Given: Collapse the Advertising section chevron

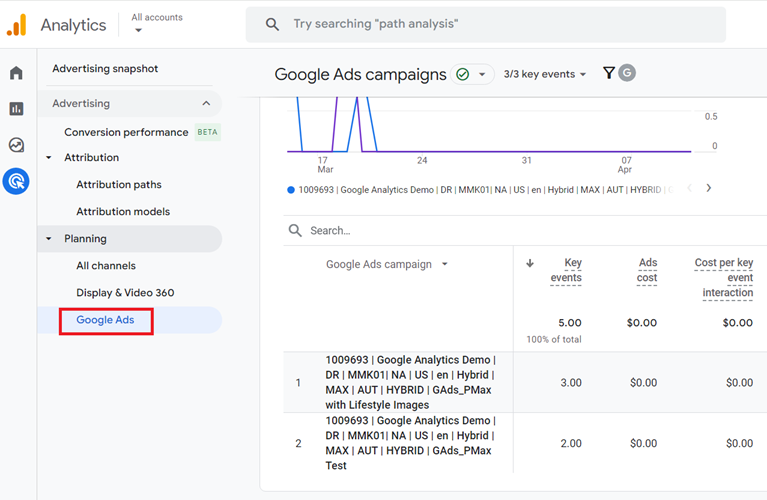Looking at the screenshot, I should (x=206, y=103).
